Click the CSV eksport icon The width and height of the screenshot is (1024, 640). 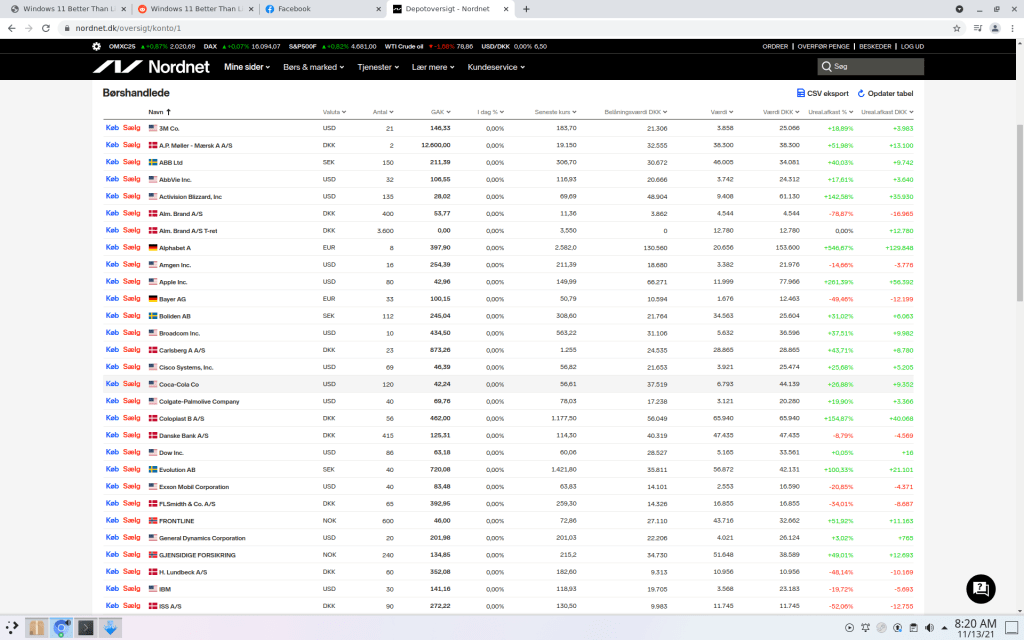pos(801,93)
